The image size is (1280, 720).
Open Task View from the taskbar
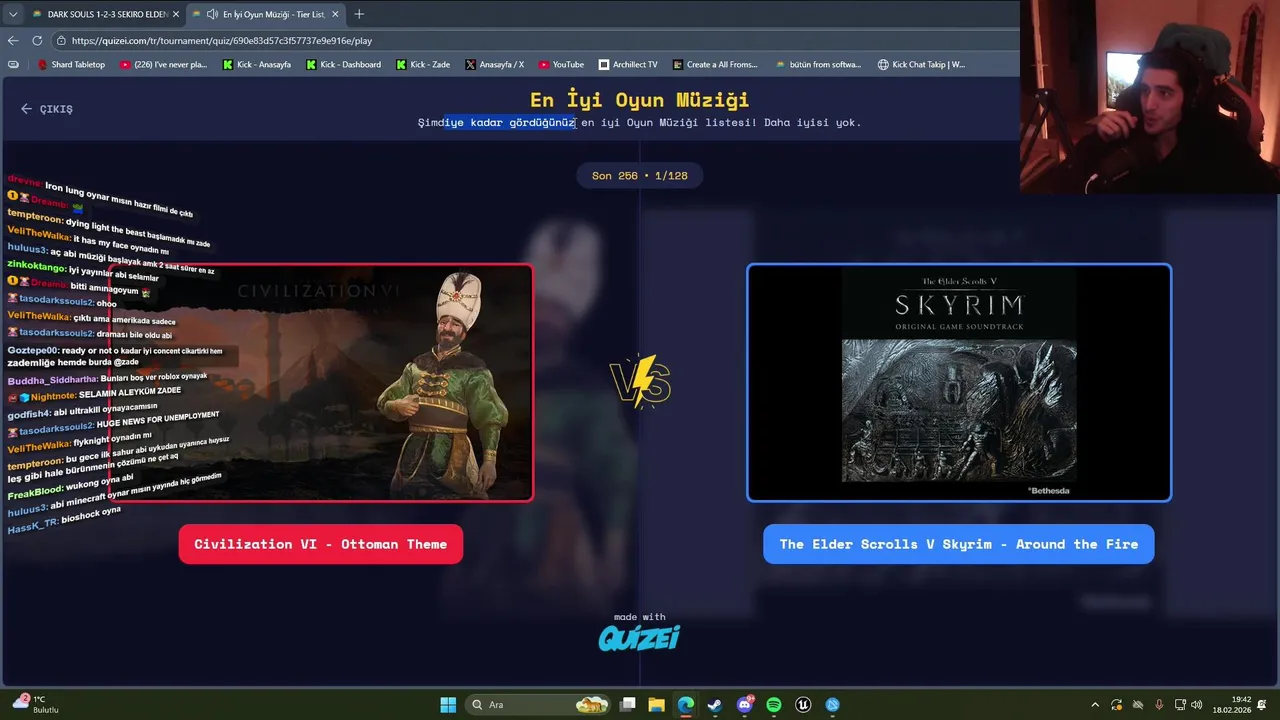[627, 704]
